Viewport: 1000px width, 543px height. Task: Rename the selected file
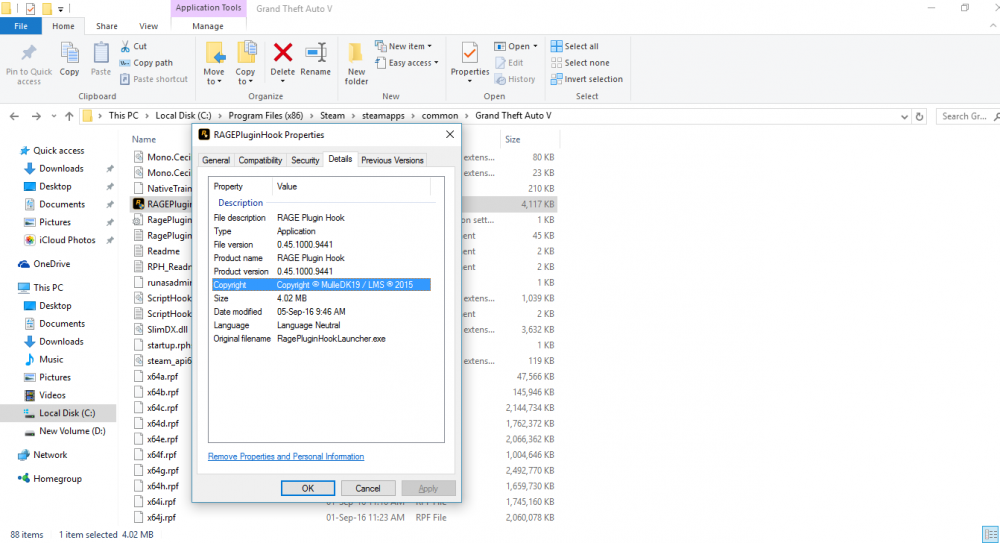(x=316, y=59)
